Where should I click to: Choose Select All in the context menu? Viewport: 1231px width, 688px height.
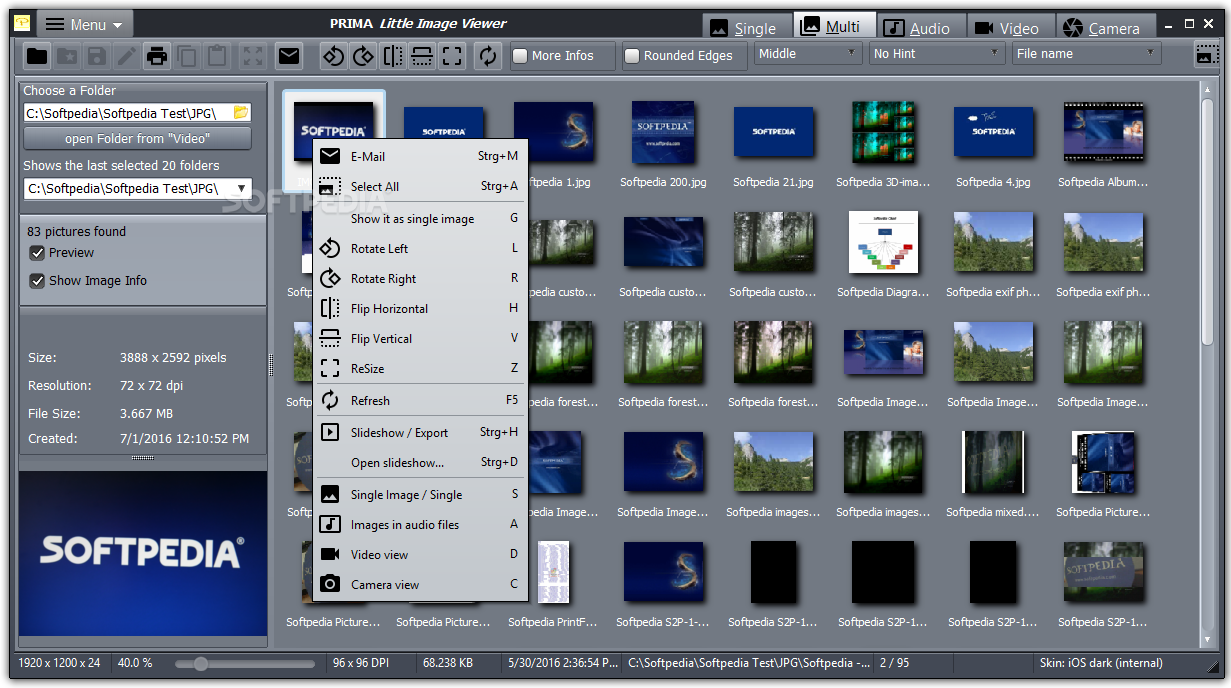pyautogui.click(x=420, y=186)
